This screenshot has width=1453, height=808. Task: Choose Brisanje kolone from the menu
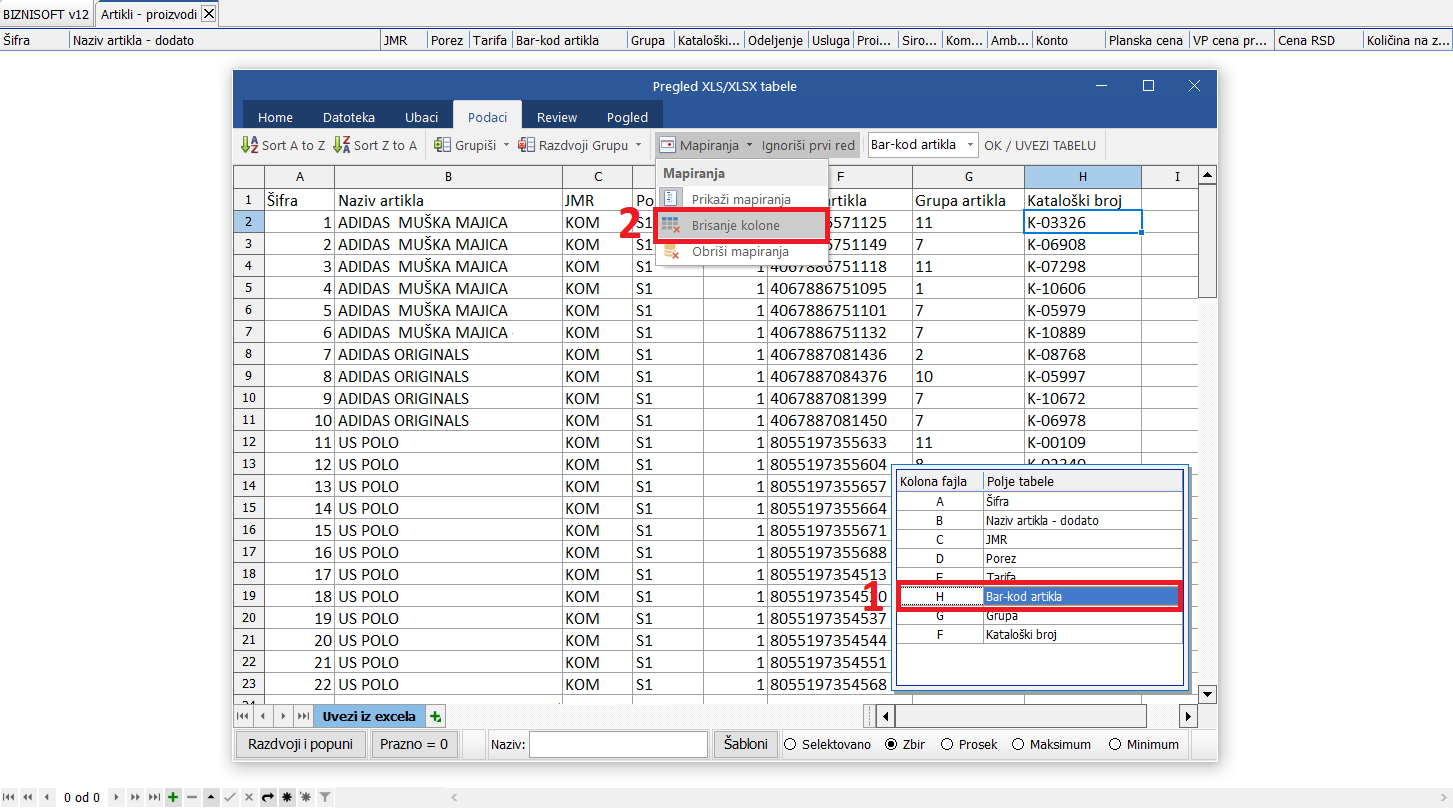click(x=735, y=226)
